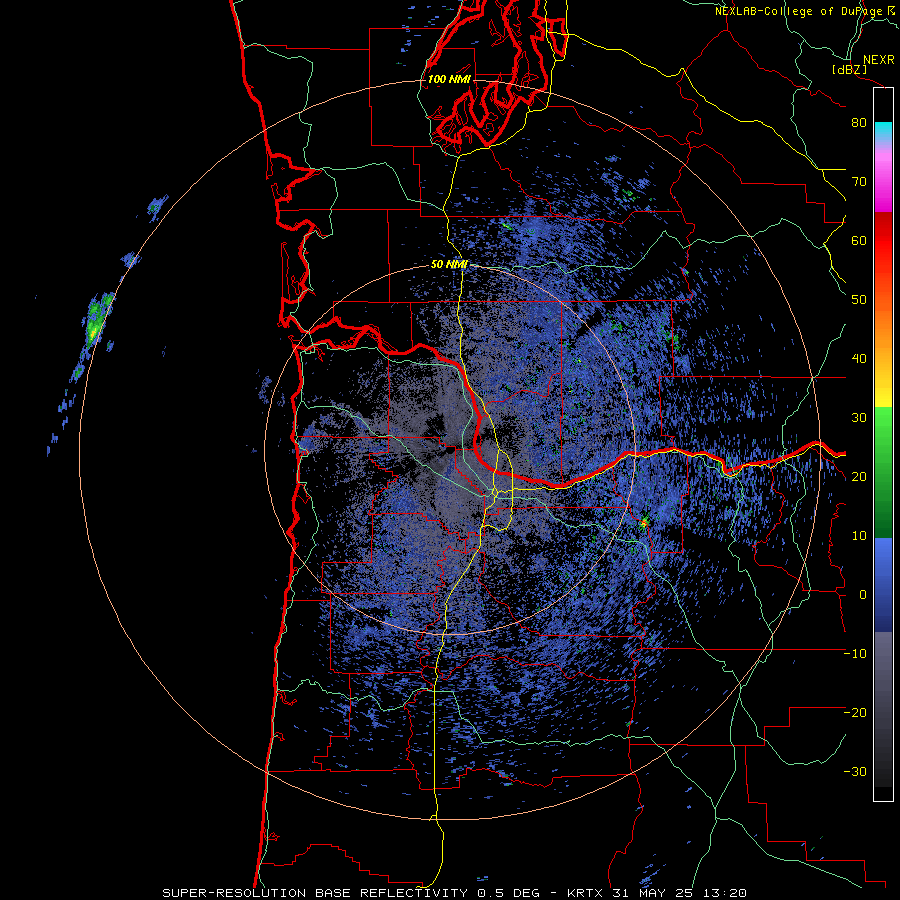This screenshot has width=900, height=900.
Task: Click the cyan top segment of color bar
Action: [x=883, y=133]
